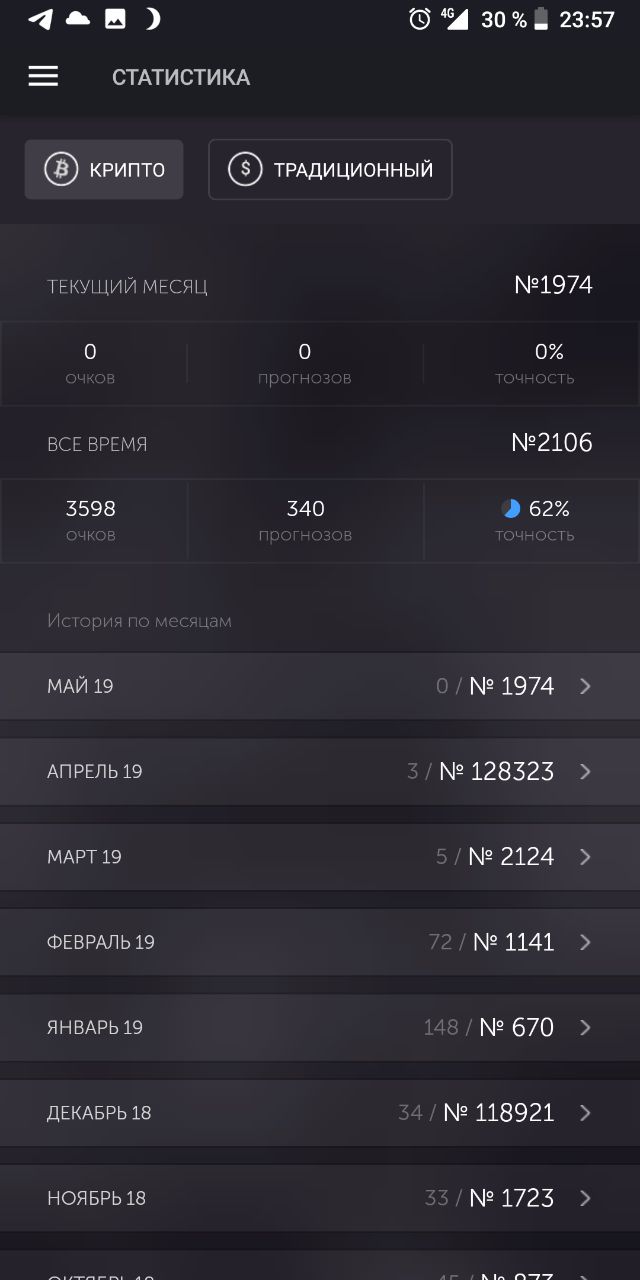Expand Февраль 19 row chevron
This screenshot has height=1280, width=640.
point(586,942)
